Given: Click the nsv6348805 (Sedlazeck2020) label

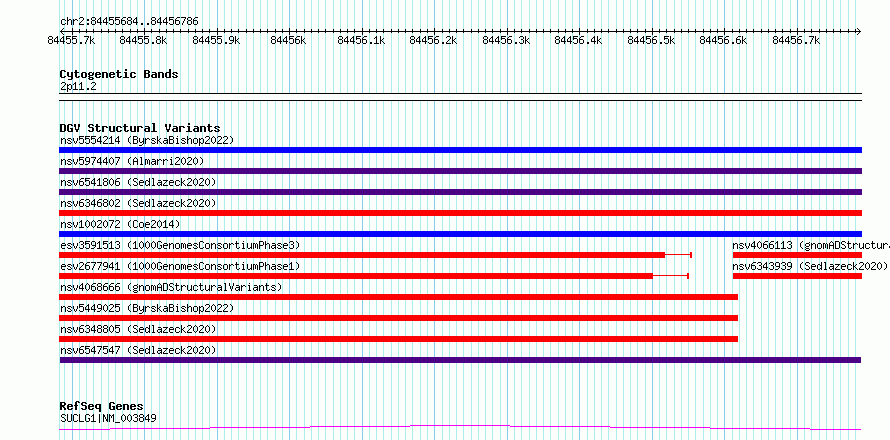Looking at the screenshot, I should 138,329.
